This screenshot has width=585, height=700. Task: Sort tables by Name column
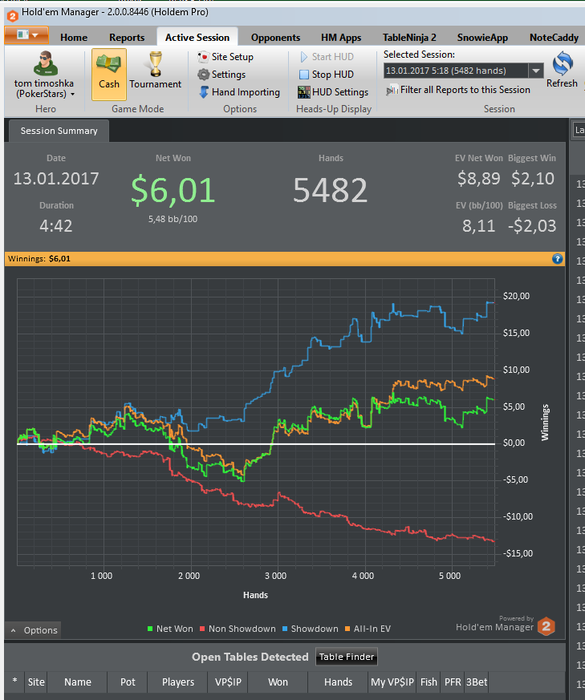click(77, 682)
